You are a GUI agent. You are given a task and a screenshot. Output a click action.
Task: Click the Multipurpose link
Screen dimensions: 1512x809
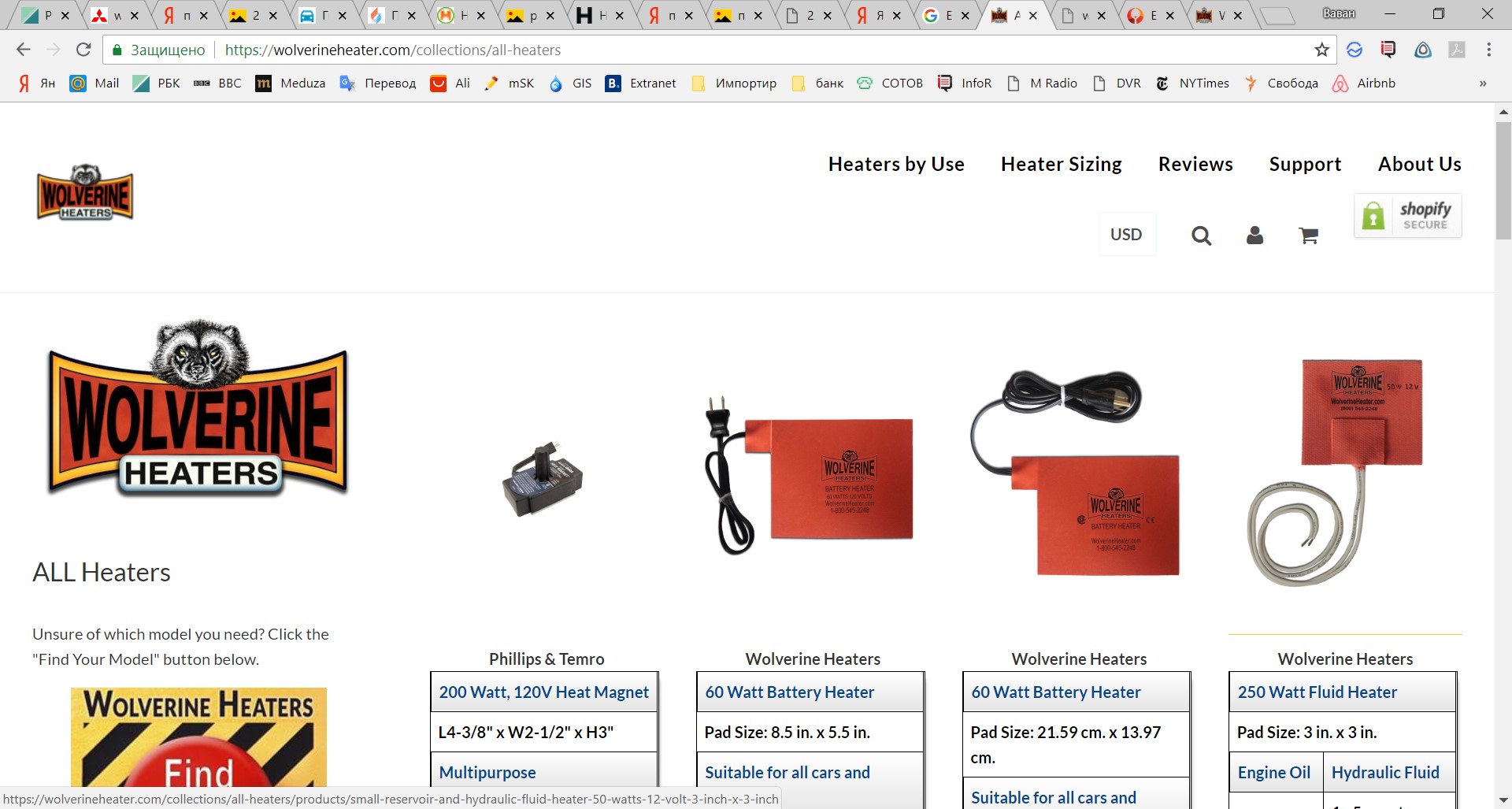pos(487,772)
